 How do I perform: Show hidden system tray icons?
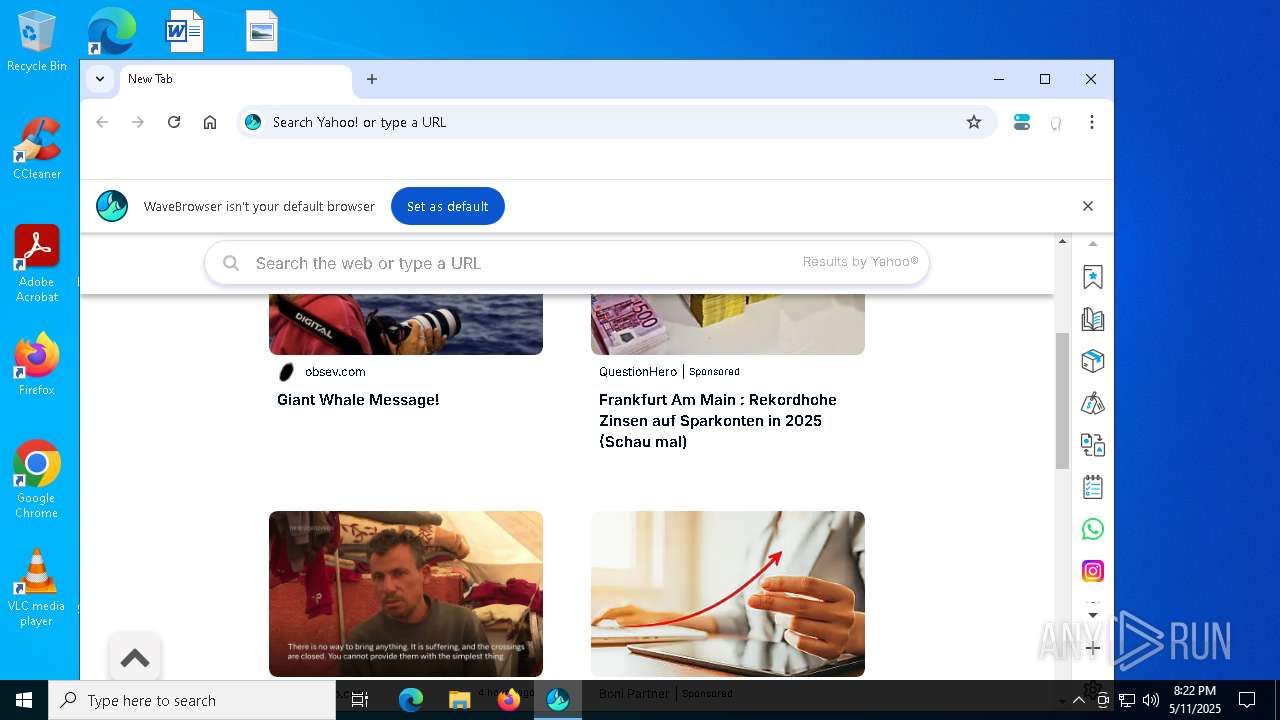tap(1079, 700)
